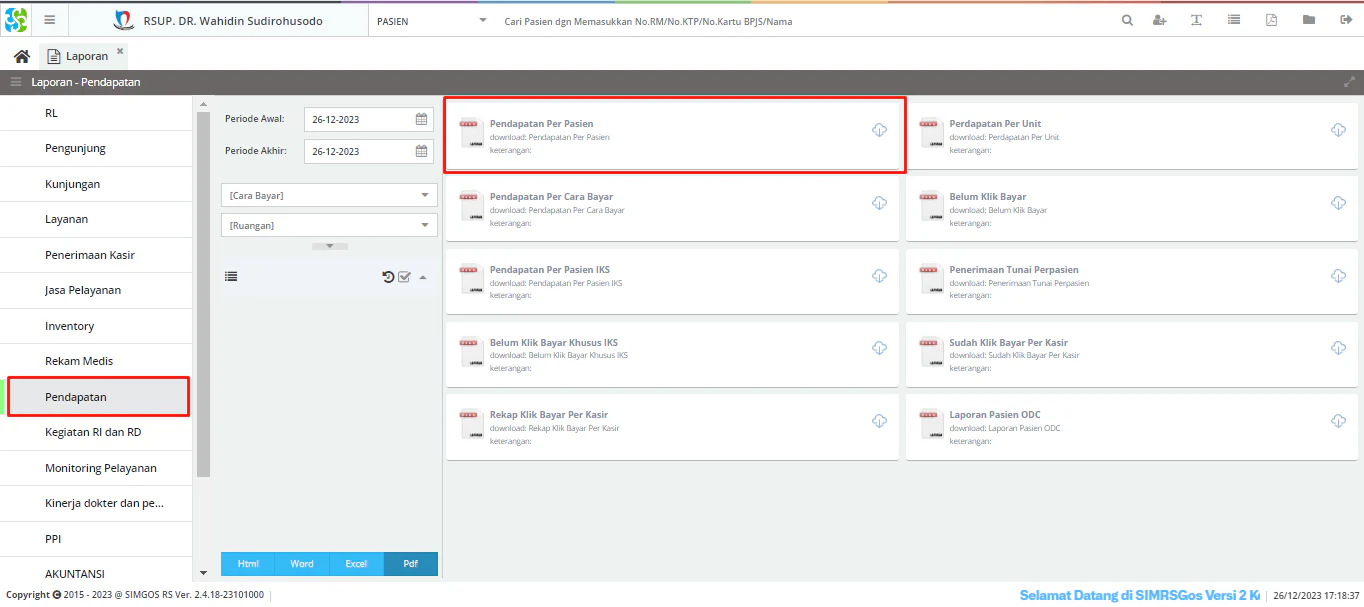Download Pendapatan Per Cara Bayar via cloud icon
Viewport: 1364px width, 607px height.
879,203
